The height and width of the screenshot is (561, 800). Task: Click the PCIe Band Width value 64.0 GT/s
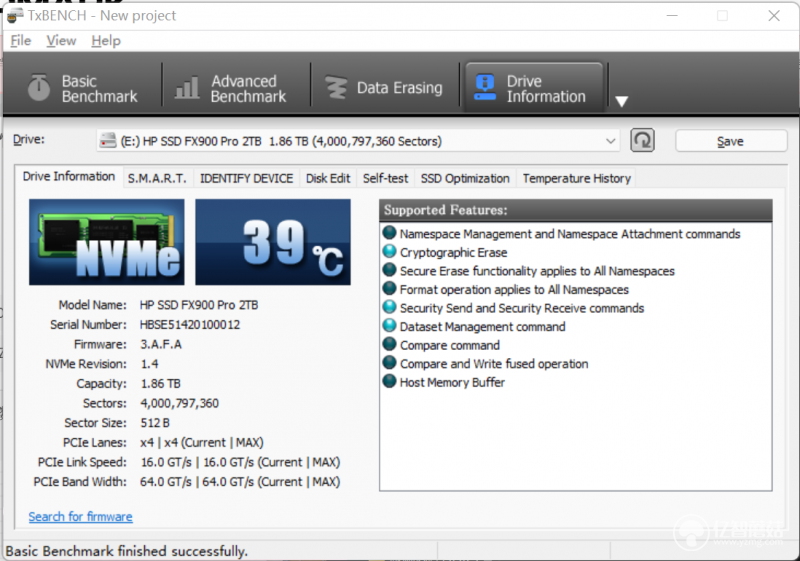tap(240, 482)
